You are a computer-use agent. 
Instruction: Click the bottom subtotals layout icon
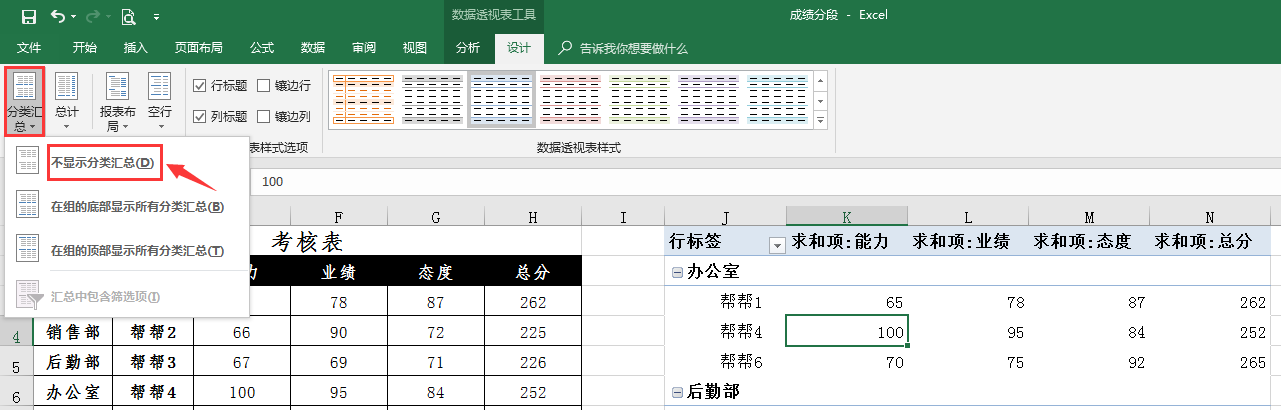[x=28, y=206]
